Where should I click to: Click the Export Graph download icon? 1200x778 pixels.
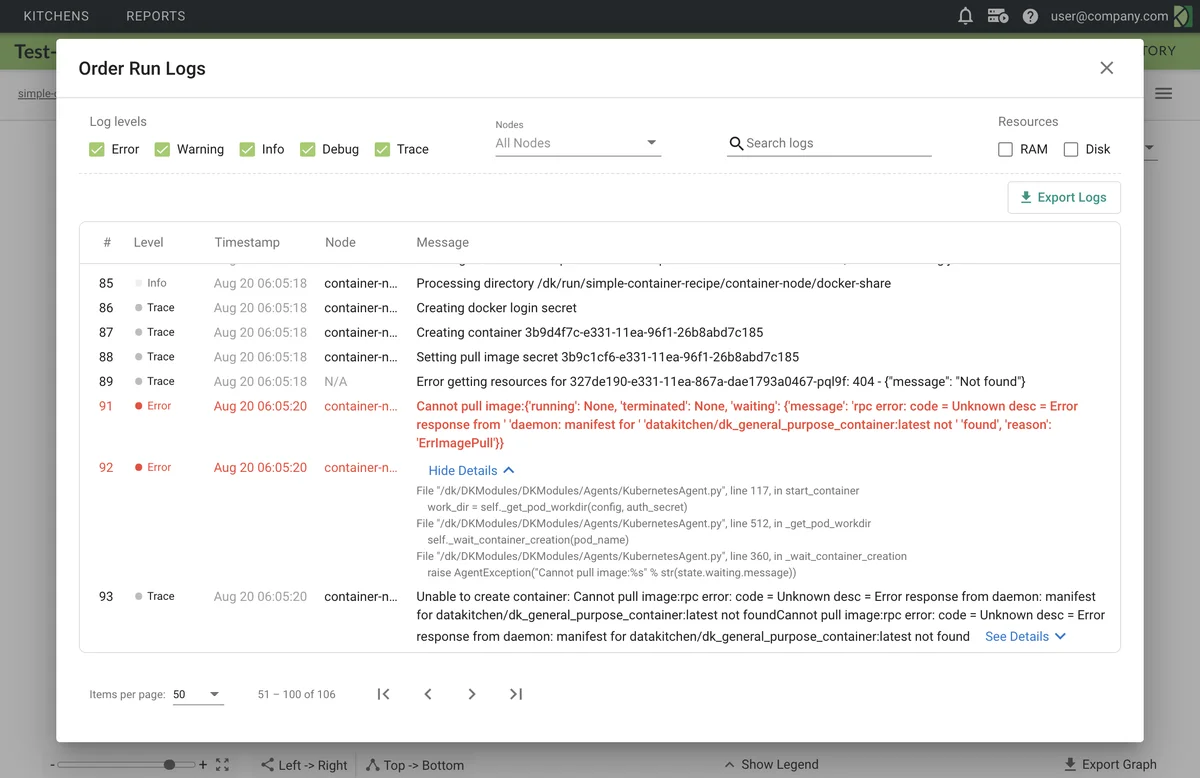point(1072,764)
